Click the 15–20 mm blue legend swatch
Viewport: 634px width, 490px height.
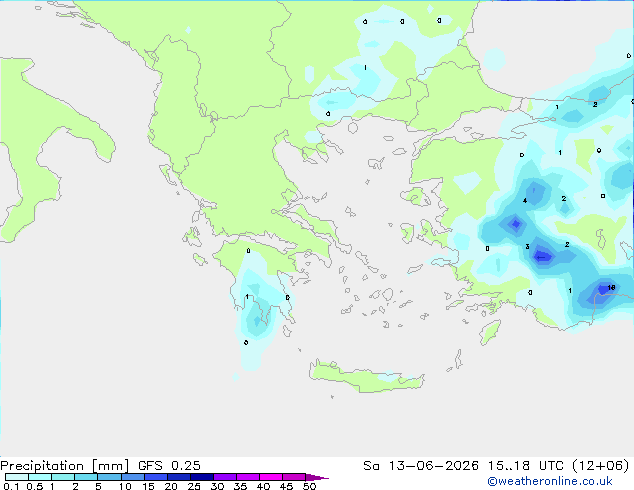pyautogui.click(x=155, y=477)
